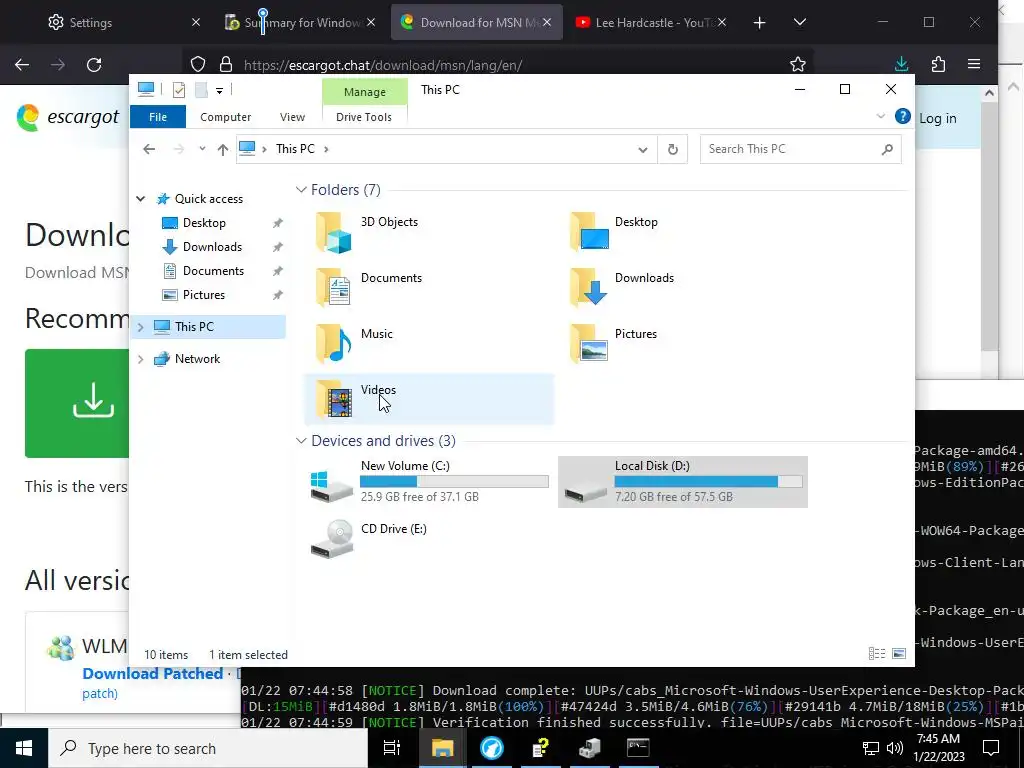1024x768 pixels.
Task: Refresh the This PC view
Action: pyautogui.click(x=673, y=150)
